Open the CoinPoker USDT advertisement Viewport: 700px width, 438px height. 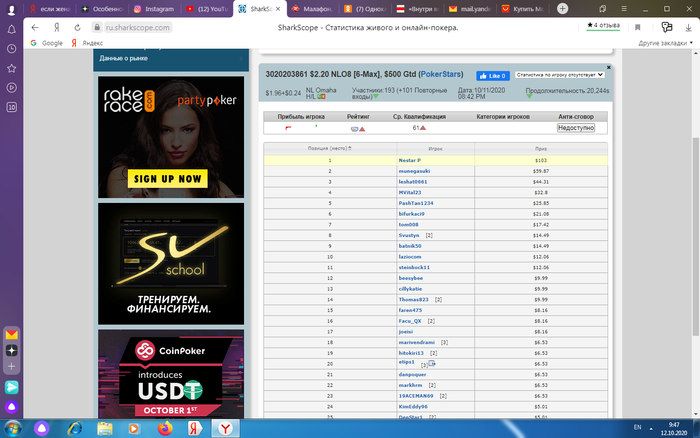click(171, 374)
